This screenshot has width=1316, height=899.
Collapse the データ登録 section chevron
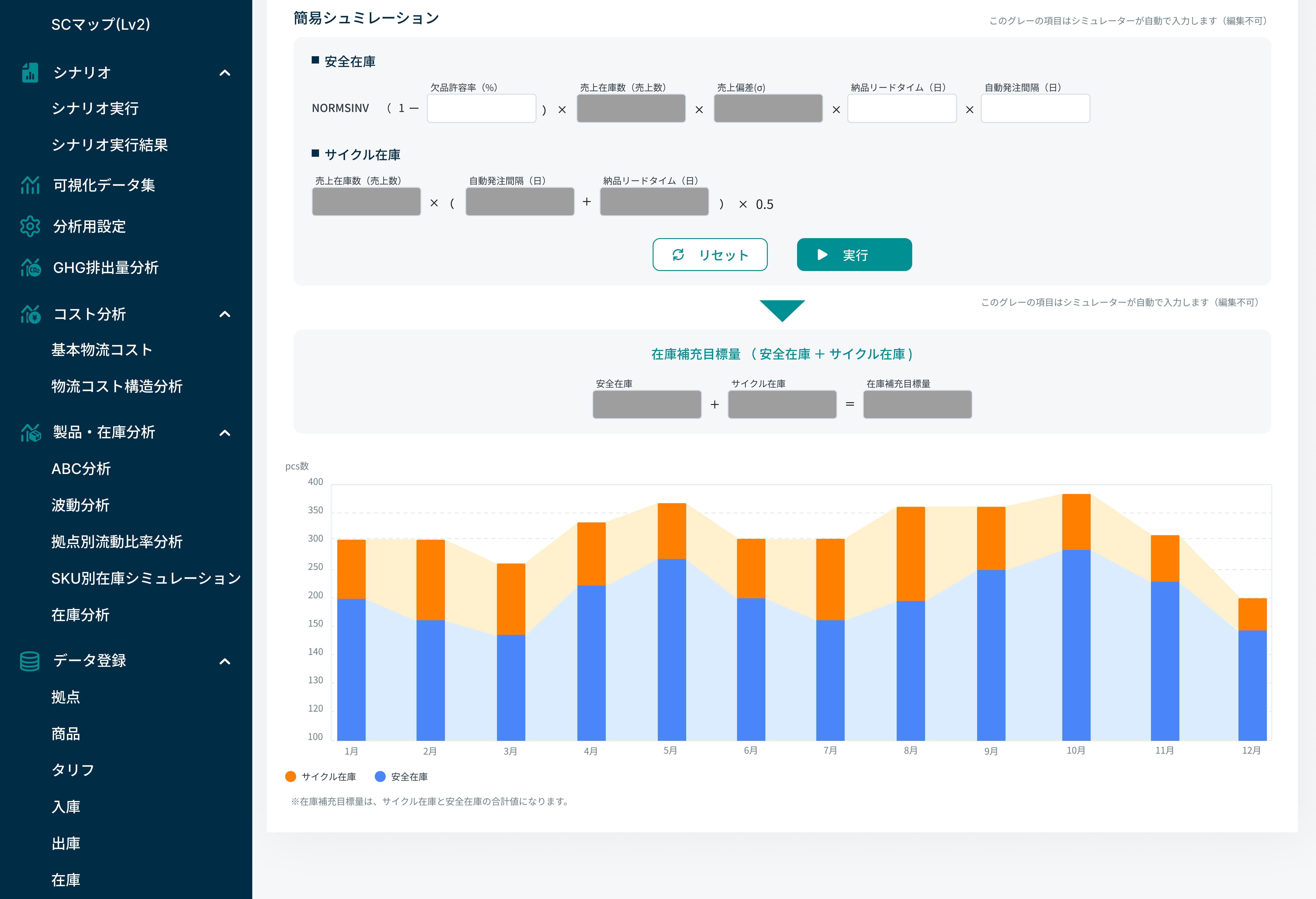(225, 661)
